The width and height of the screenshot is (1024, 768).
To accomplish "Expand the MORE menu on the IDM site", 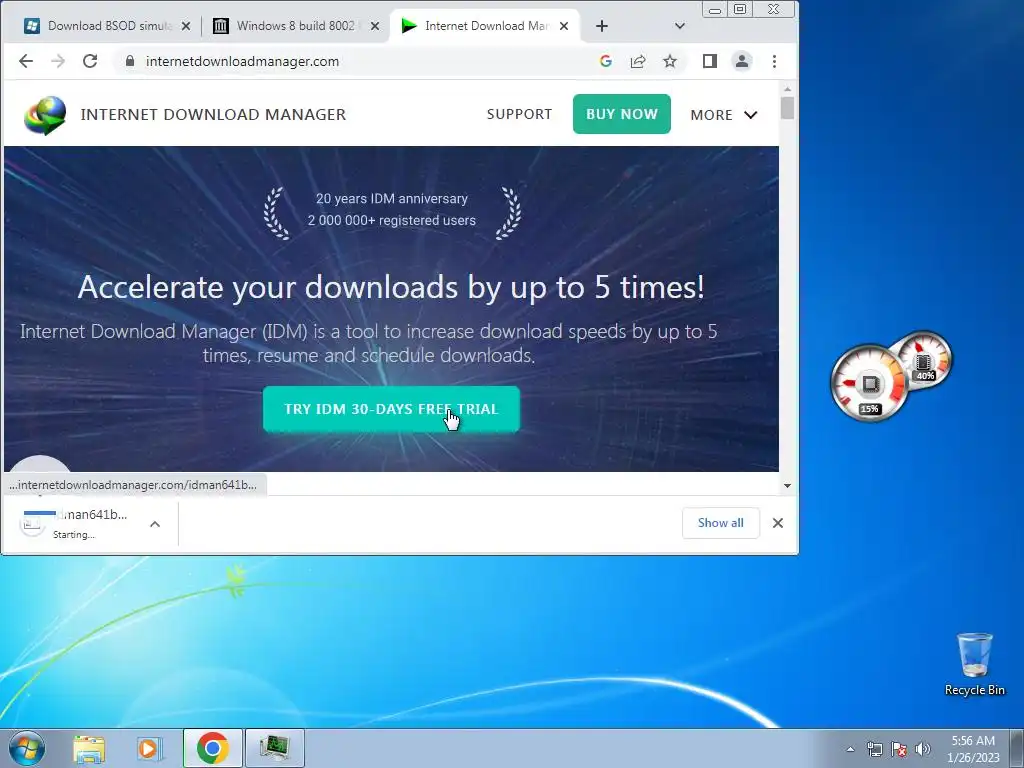I will point(724,115).
